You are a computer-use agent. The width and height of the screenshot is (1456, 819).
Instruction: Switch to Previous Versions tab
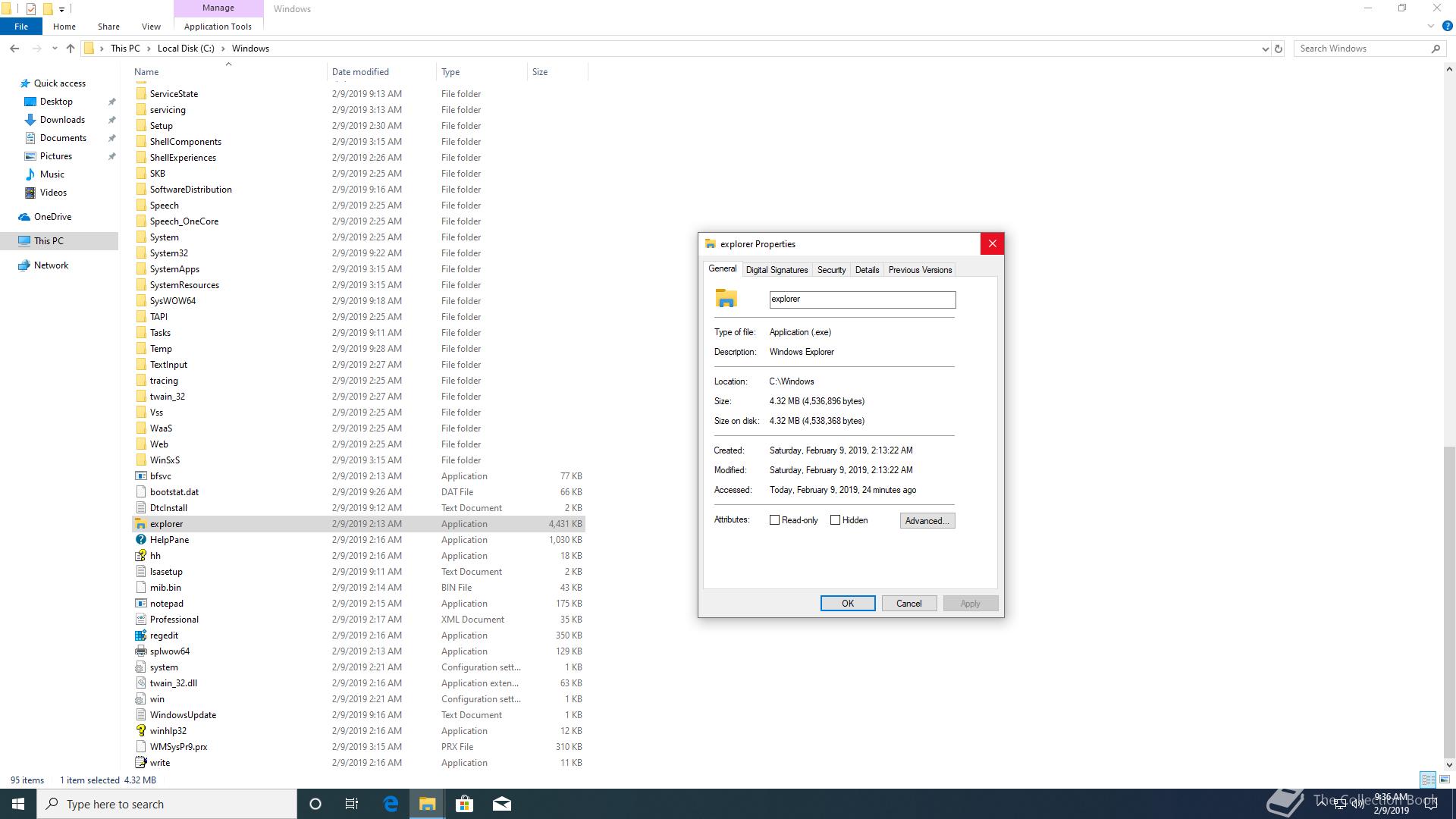point(920,270)
